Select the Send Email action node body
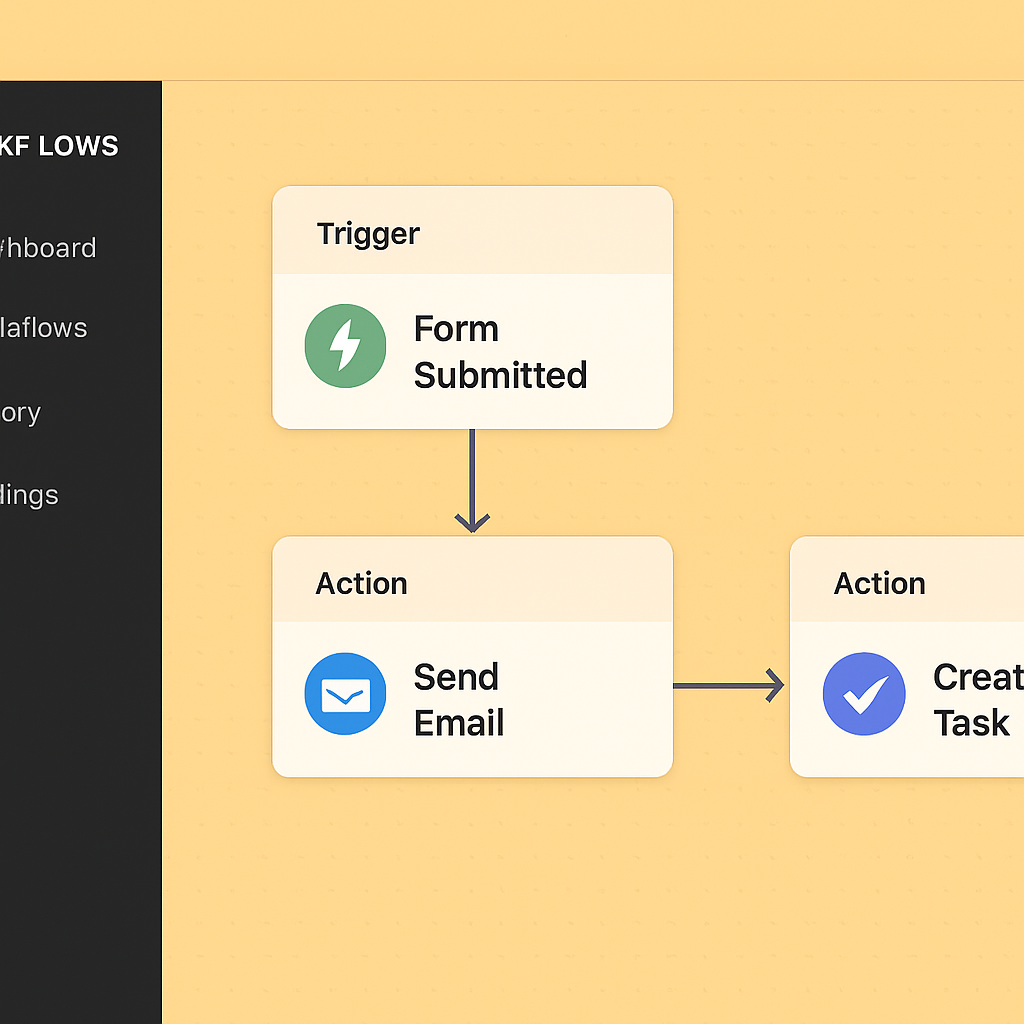The image size is (1024, 1024). (472, 699)
